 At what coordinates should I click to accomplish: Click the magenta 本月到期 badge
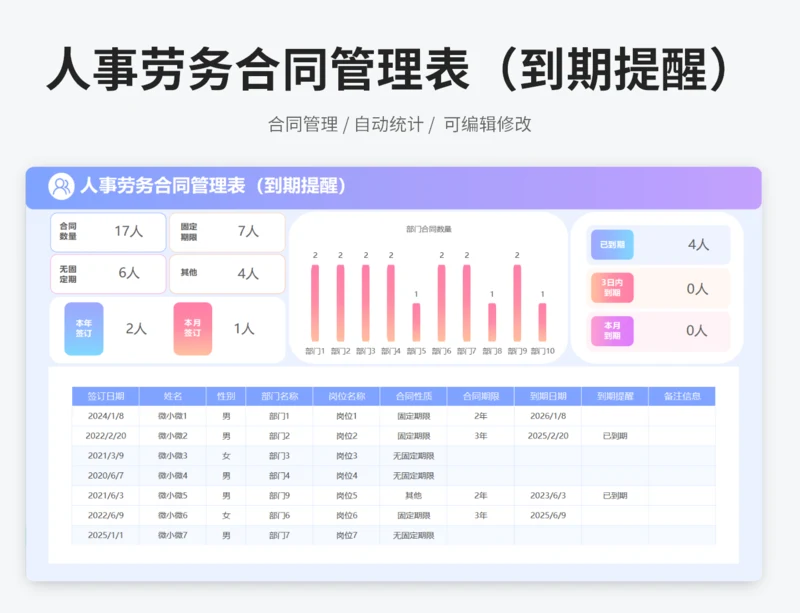click(612, 331)
